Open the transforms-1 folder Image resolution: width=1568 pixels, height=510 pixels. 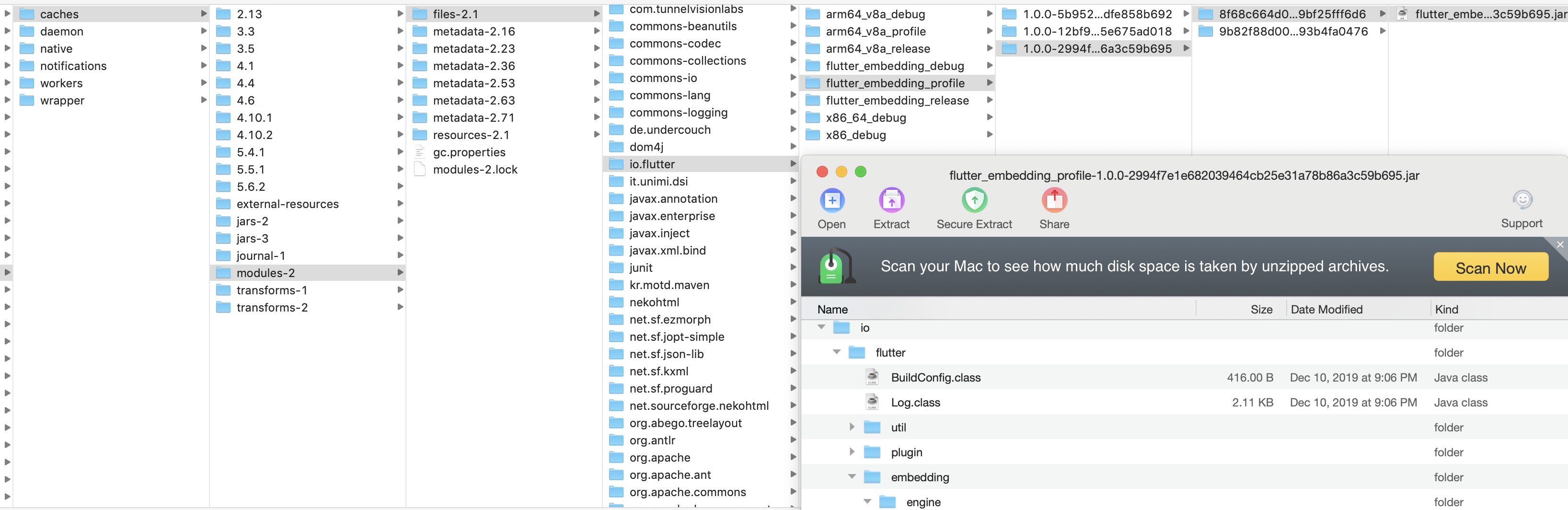tap(308, 290)
